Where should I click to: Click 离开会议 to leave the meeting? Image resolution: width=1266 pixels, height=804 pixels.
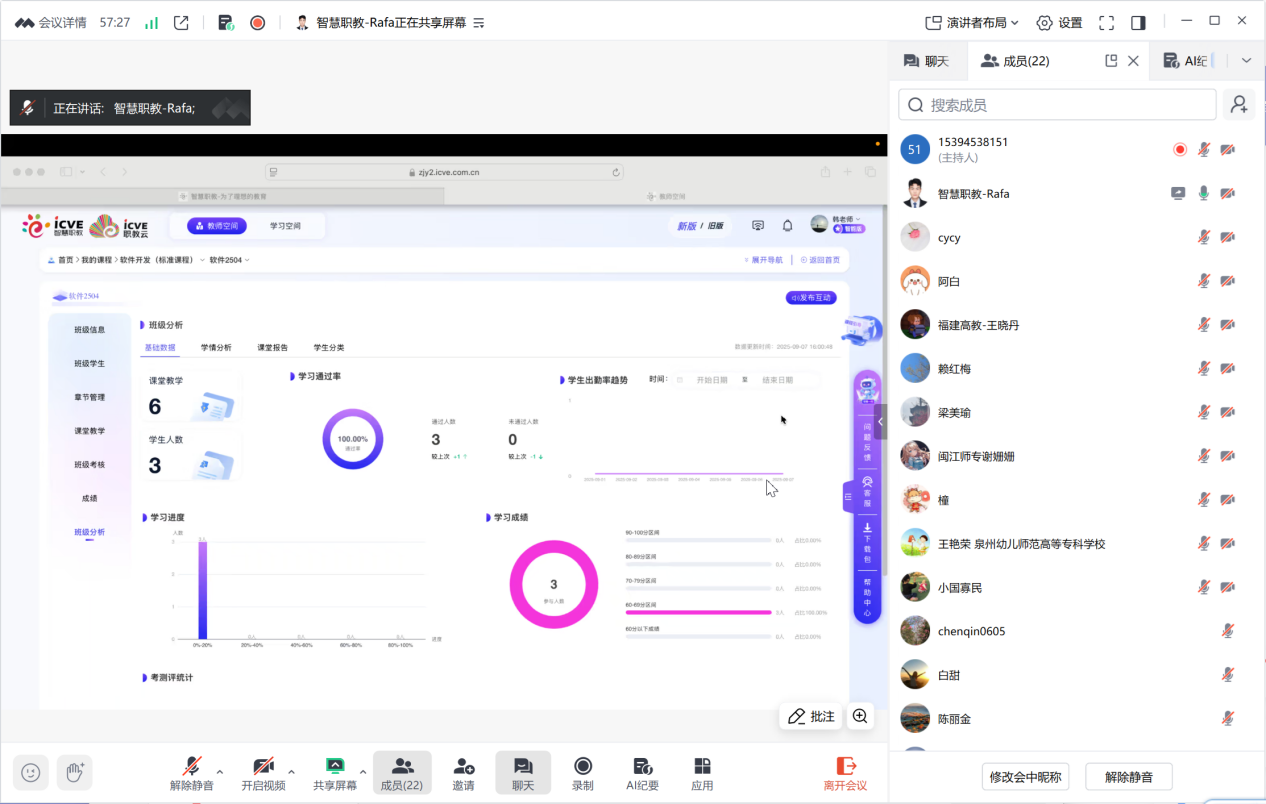845,773
